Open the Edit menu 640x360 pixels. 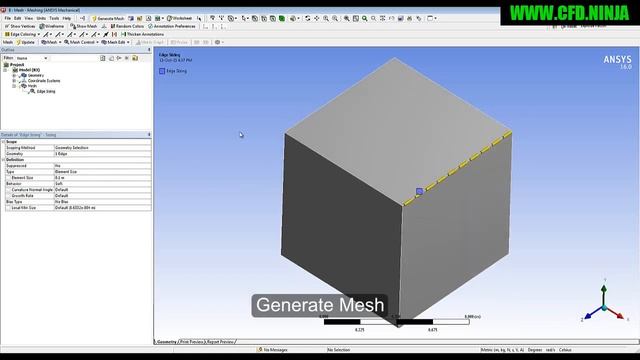coord(18,18)
